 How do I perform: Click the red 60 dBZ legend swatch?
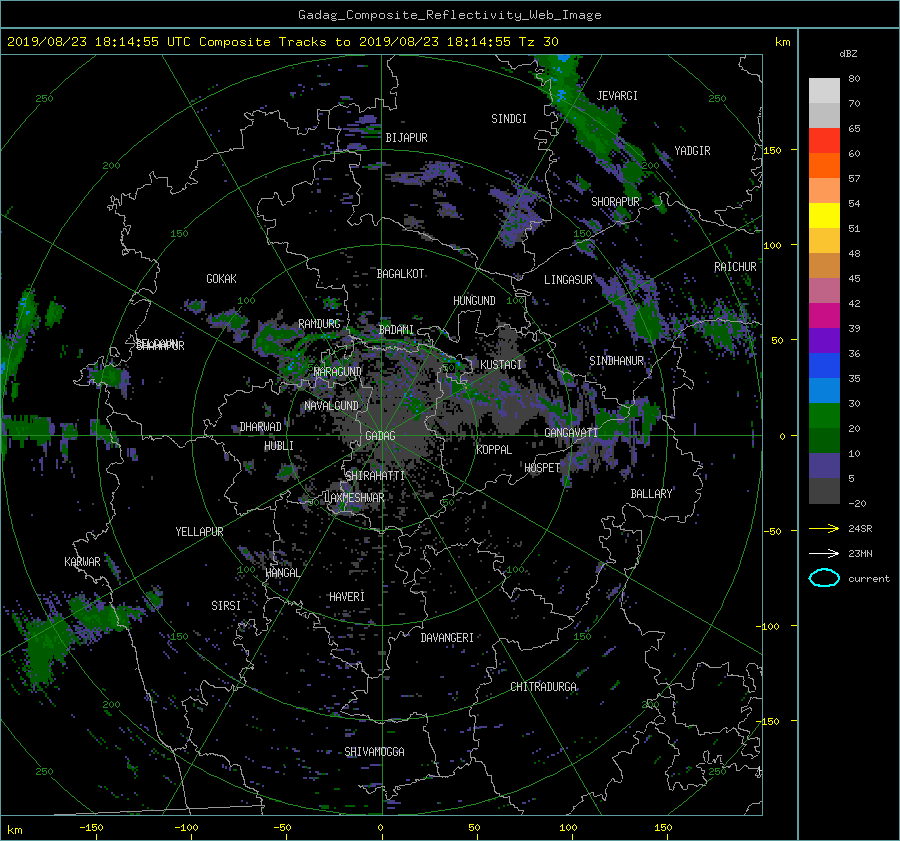point(824,141)
